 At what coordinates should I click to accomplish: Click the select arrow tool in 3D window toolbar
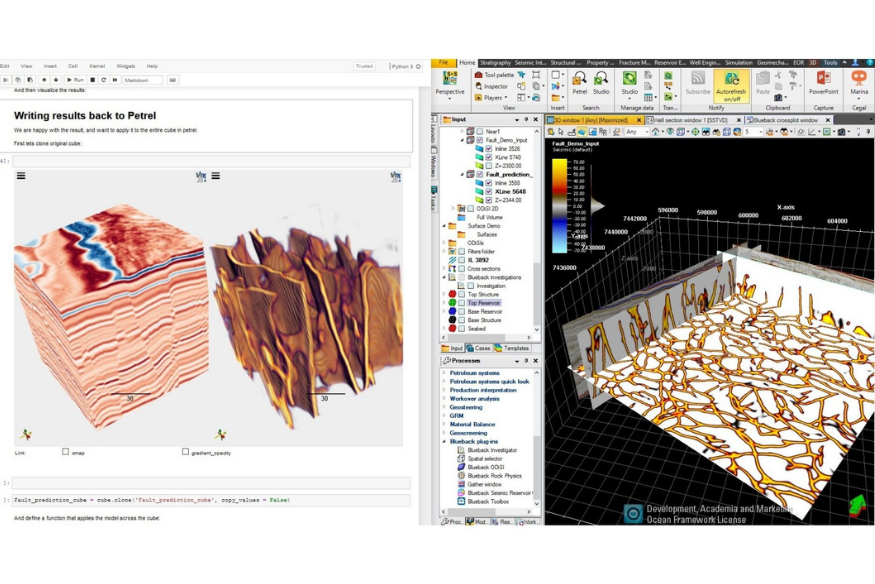[561, 132]
